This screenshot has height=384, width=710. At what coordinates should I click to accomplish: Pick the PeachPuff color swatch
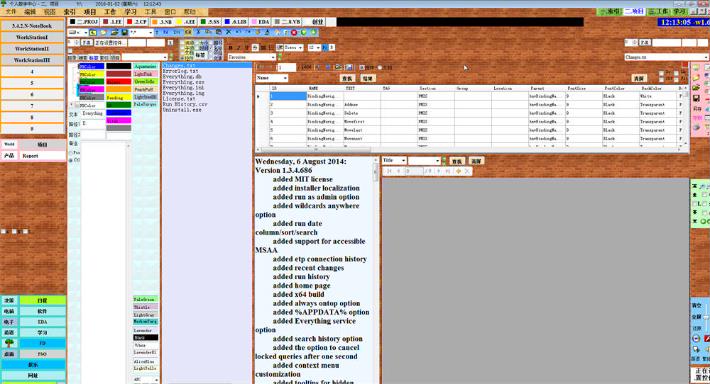coord(145,90)
